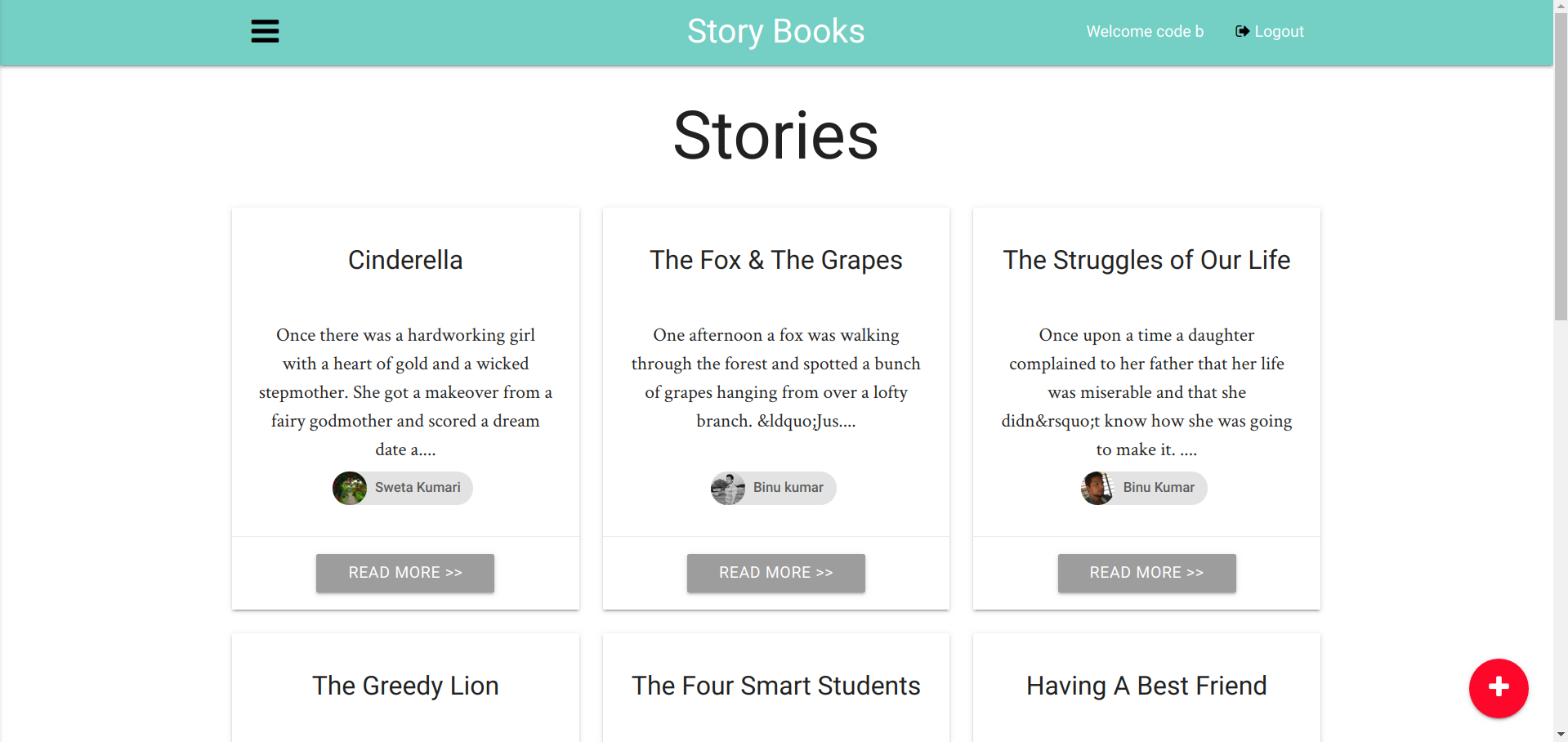
Task: Click the scrollbar up arrow
Action: click(1560, 6)
